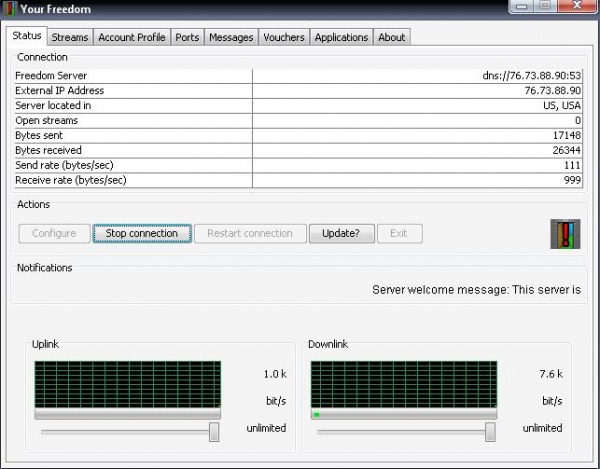Select the Freedom Server value dns://76.73.88.90:53

532,76
